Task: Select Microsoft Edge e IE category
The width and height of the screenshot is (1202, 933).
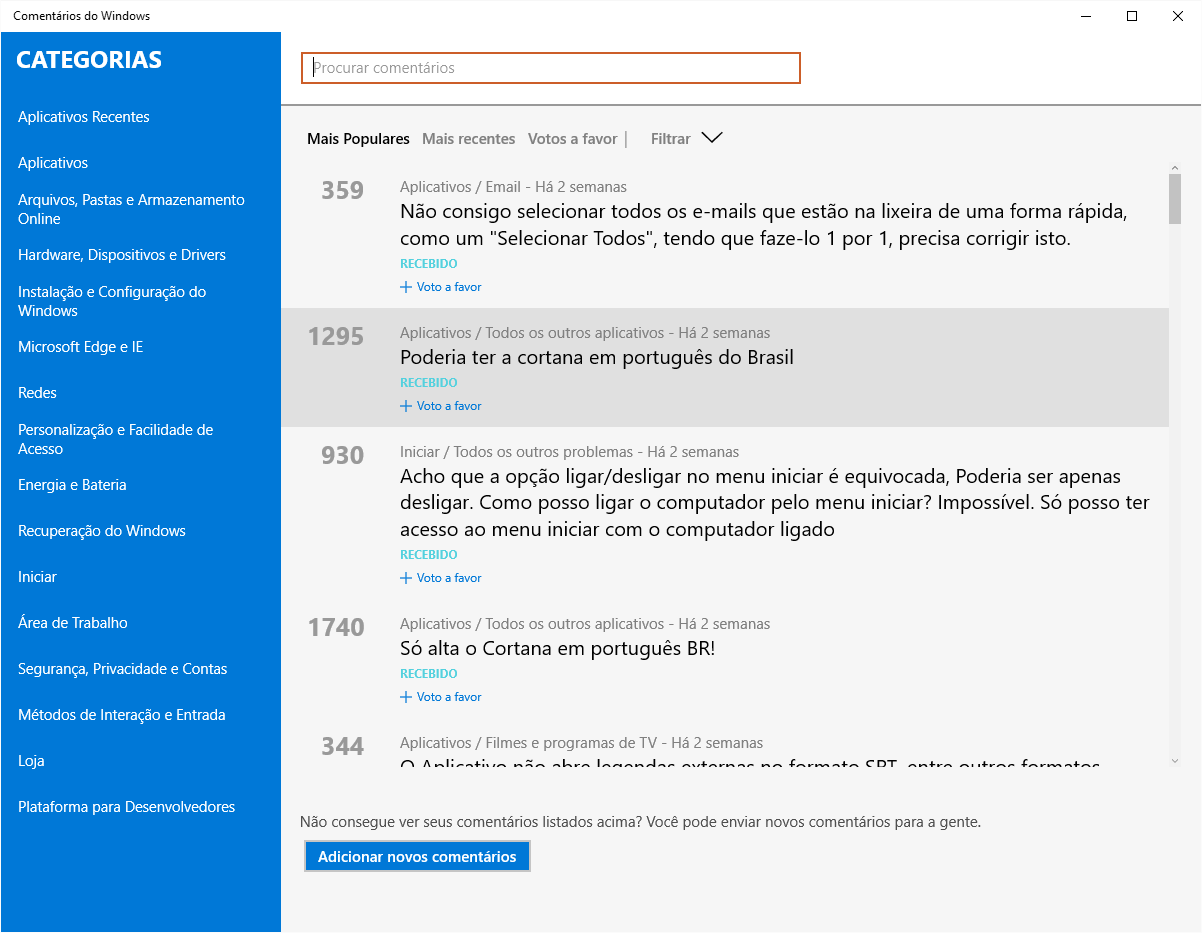Action: (x=80, y=347)
